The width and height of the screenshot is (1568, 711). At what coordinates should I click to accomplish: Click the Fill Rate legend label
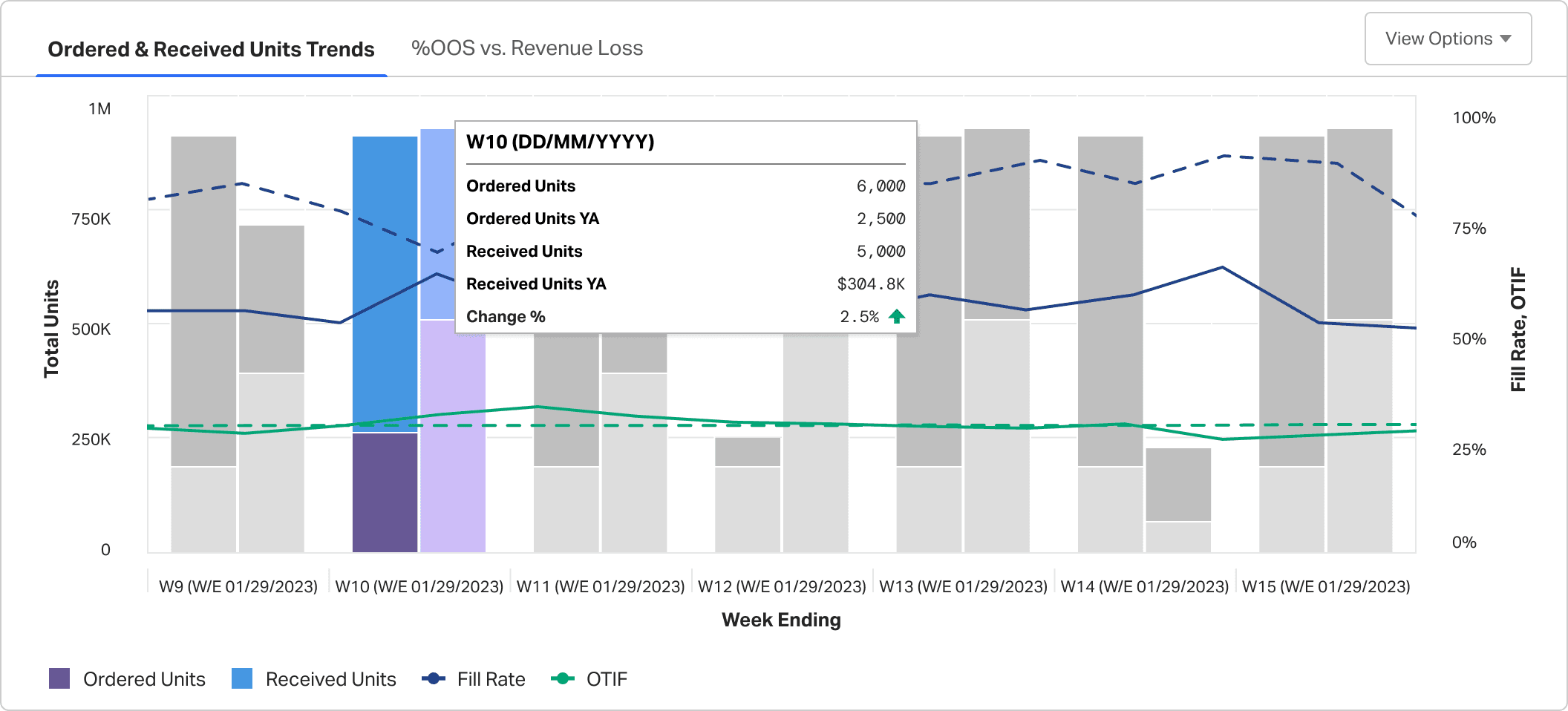(491, 679)
